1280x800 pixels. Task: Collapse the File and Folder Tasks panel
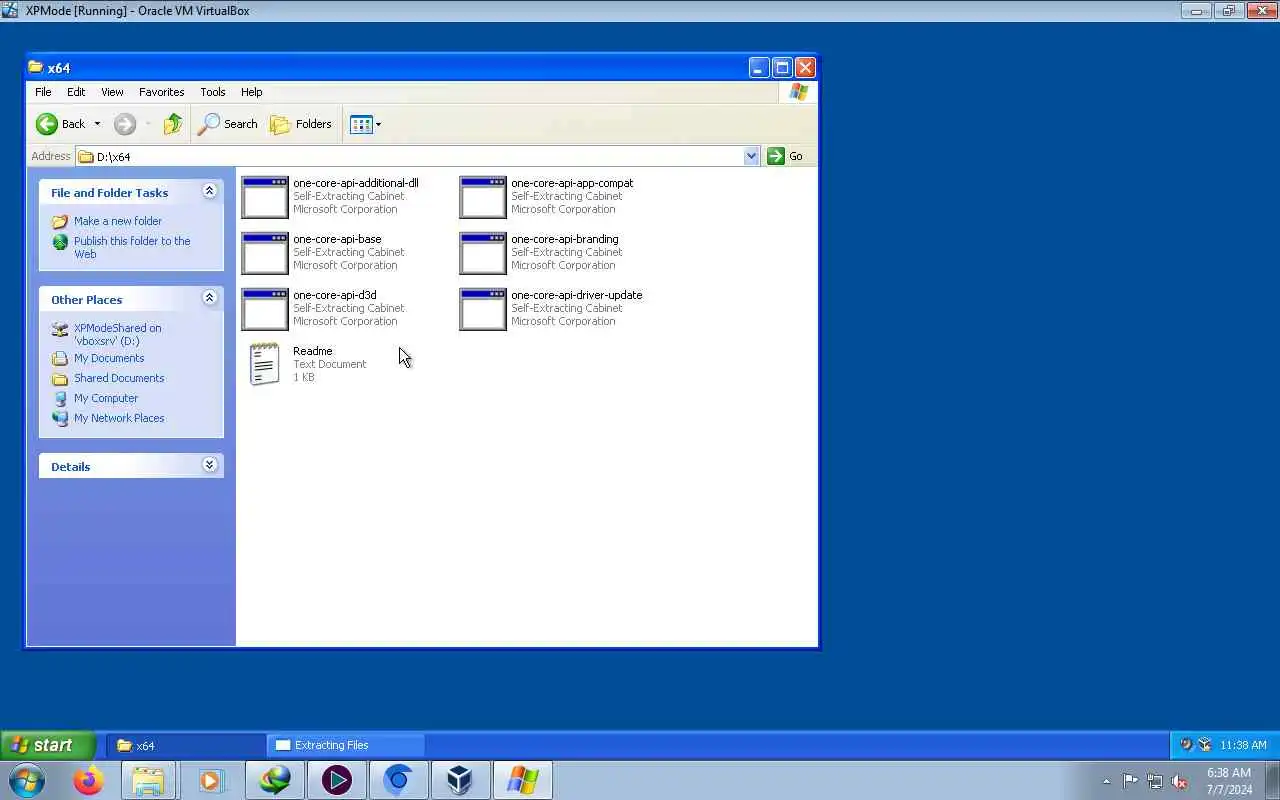[x=209, y=191]
